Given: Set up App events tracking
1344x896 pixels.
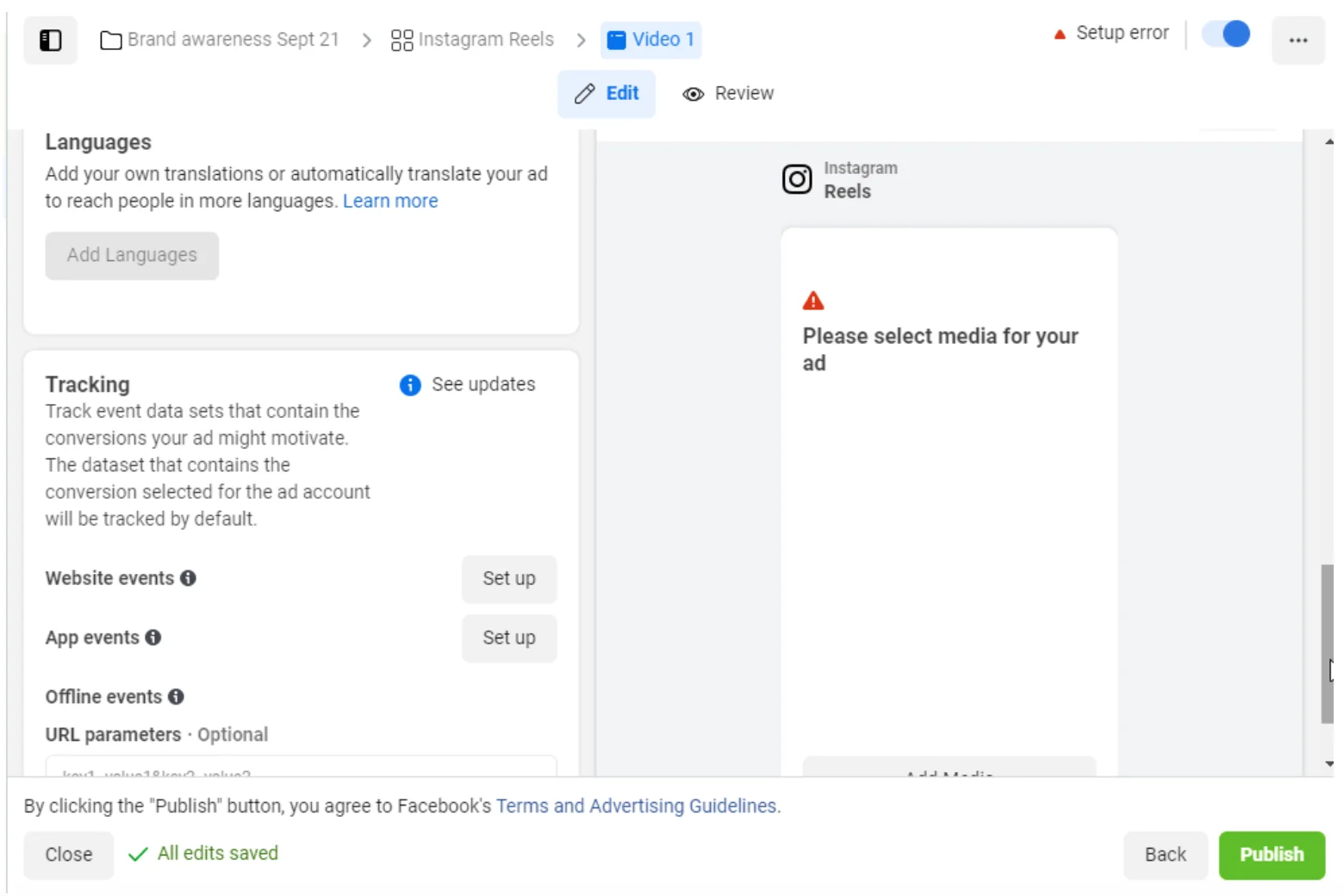Looking at the screenshot, I should click(509, 638).
